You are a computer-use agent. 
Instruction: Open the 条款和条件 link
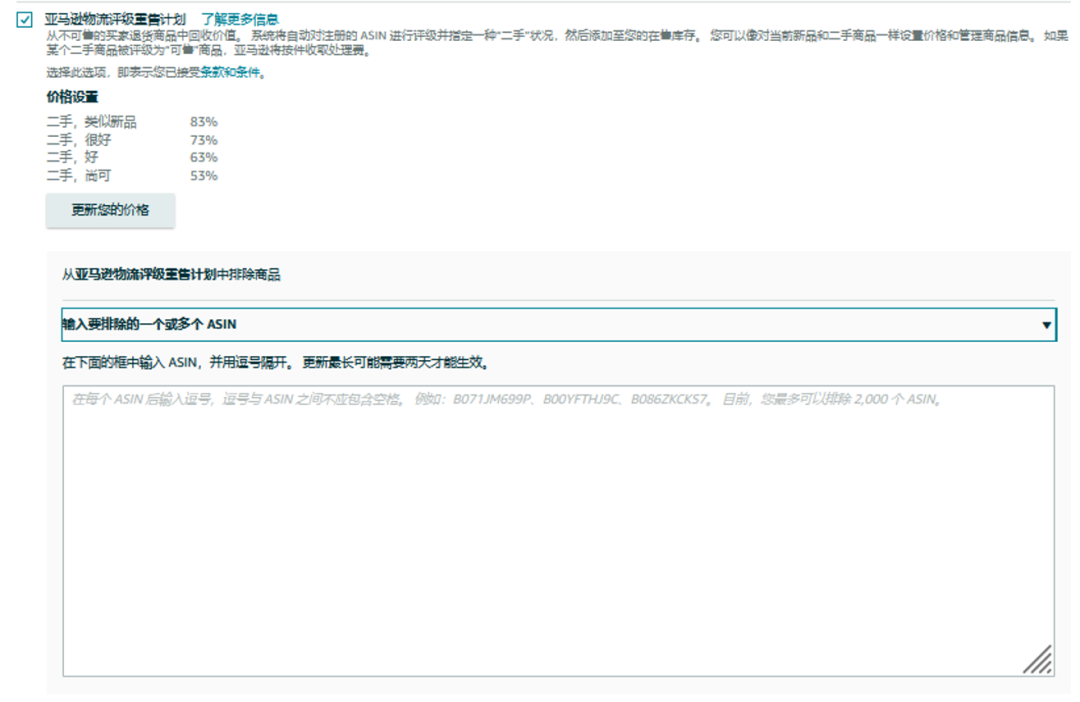230,73
